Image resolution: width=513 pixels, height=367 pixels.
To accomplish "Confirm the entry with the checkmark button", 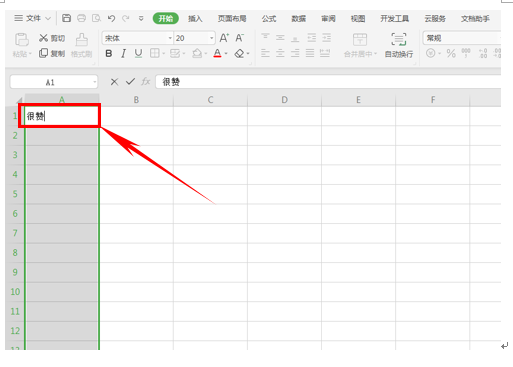I will click(130, 82).
